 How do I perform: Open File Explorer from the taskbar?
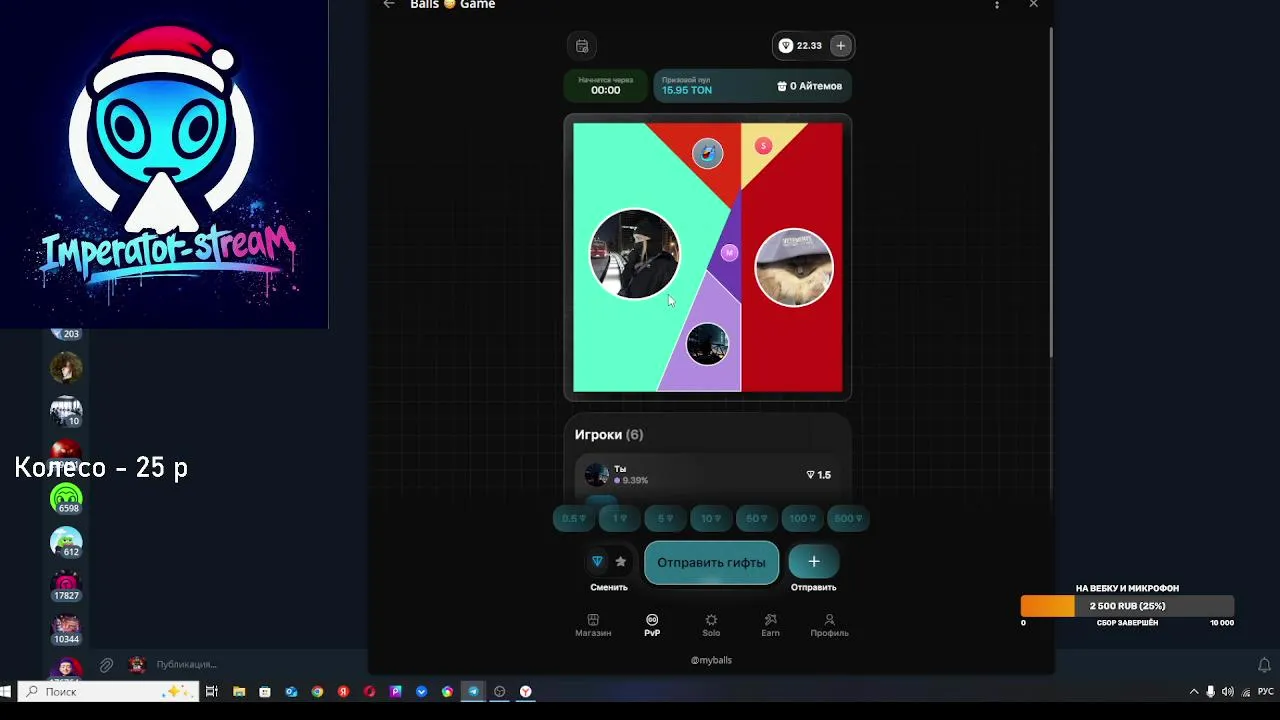pos(239,691)
